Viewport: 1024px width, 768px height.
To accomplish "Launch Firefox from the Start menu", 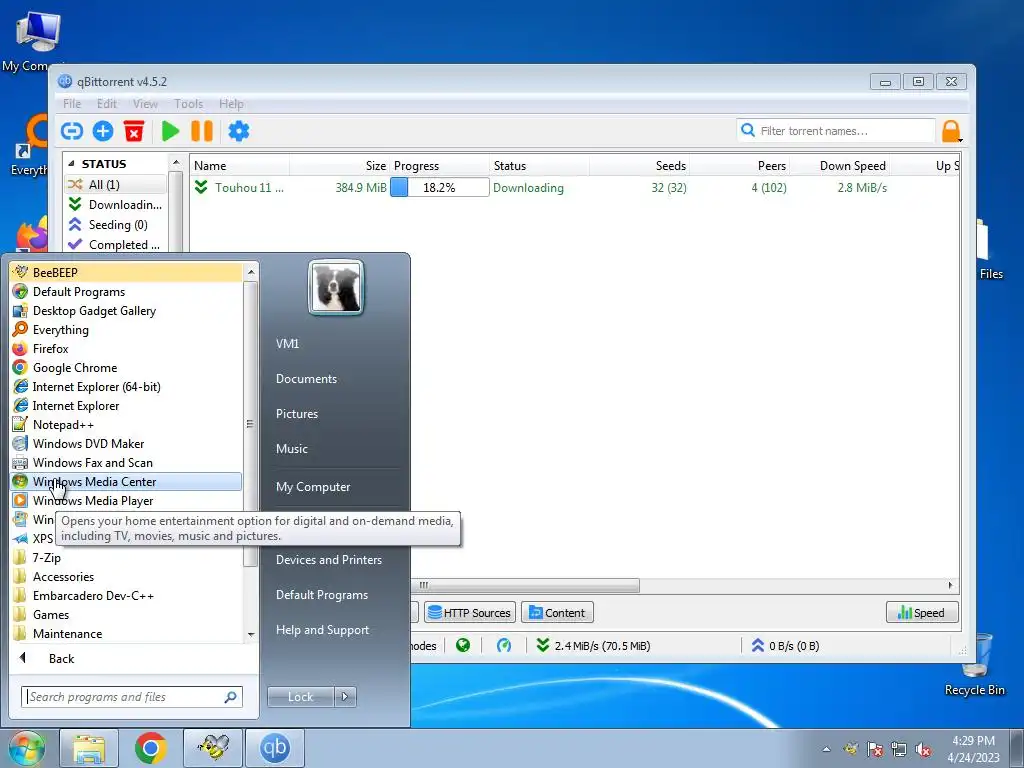I will tap(126, 349).
